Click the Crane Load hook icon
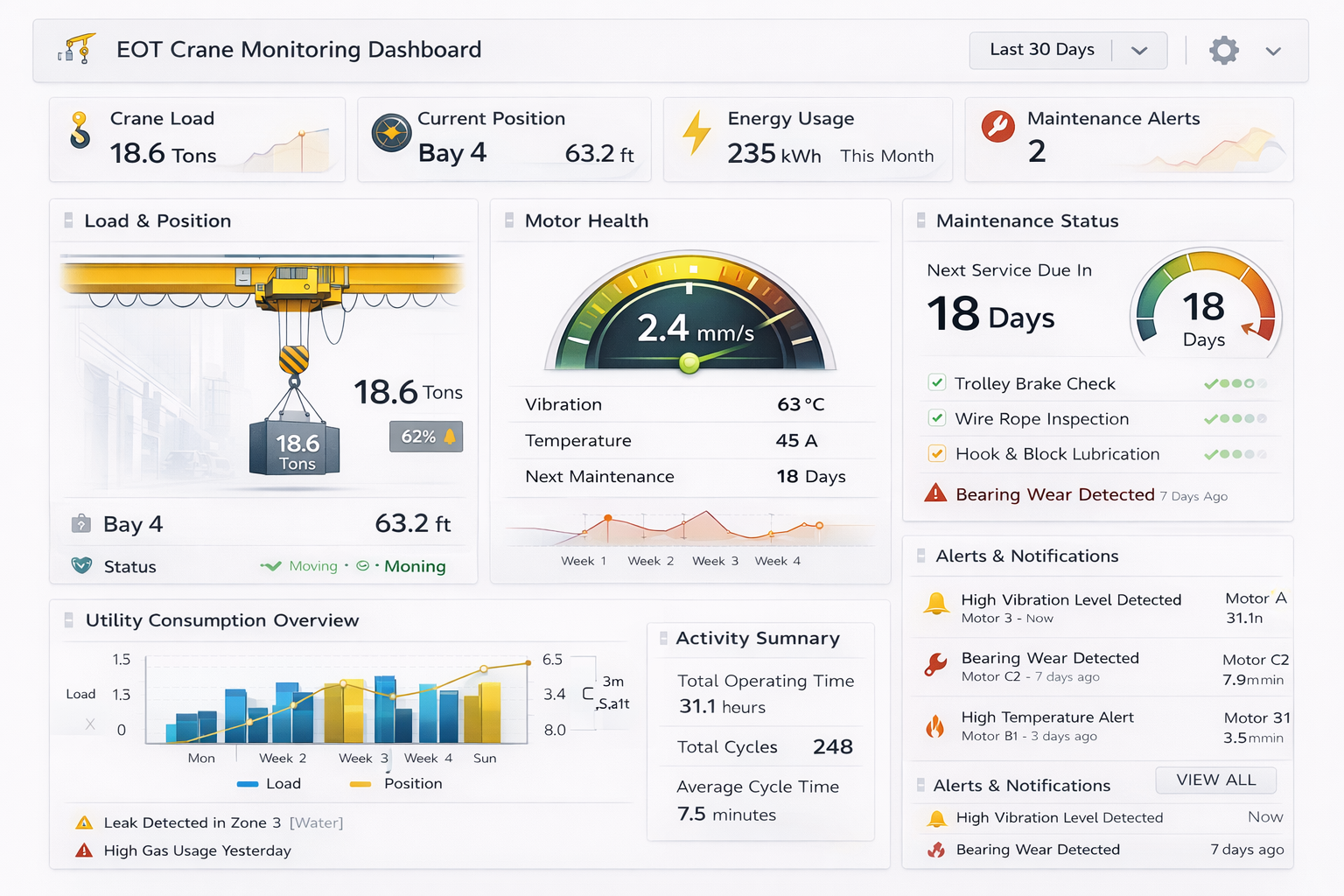This screenshot has height=896, width=1344. coord(80,130)
